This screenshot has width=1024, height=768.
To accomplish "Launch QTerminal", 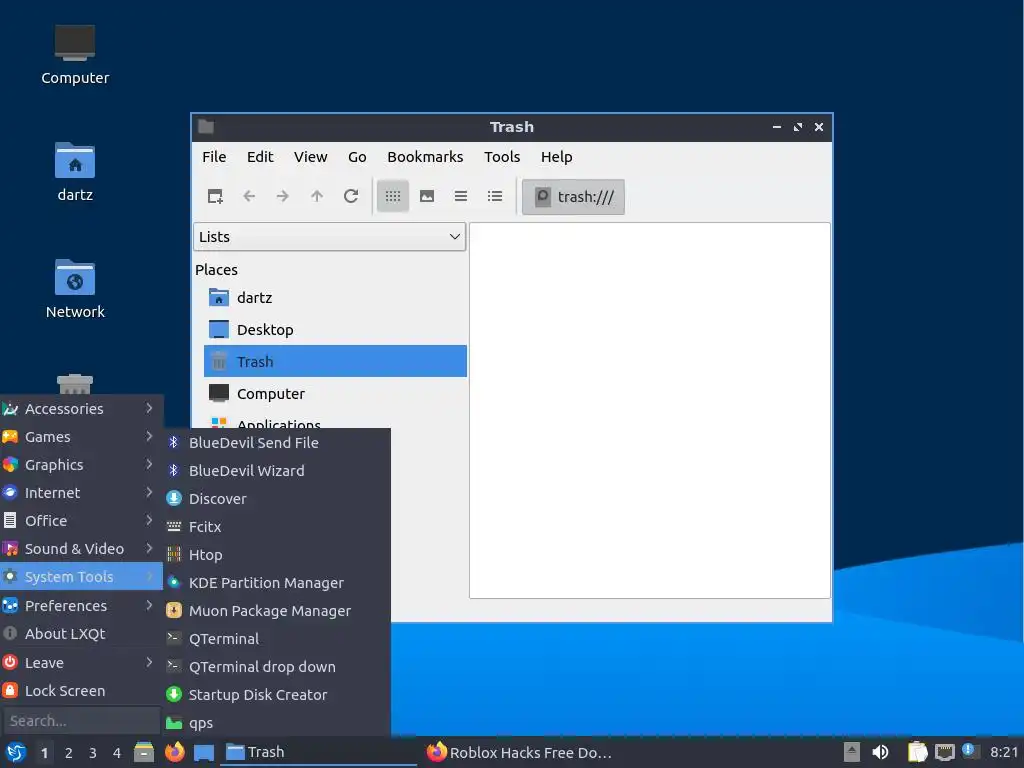I will pyautogui.click(x=277, y=639).
